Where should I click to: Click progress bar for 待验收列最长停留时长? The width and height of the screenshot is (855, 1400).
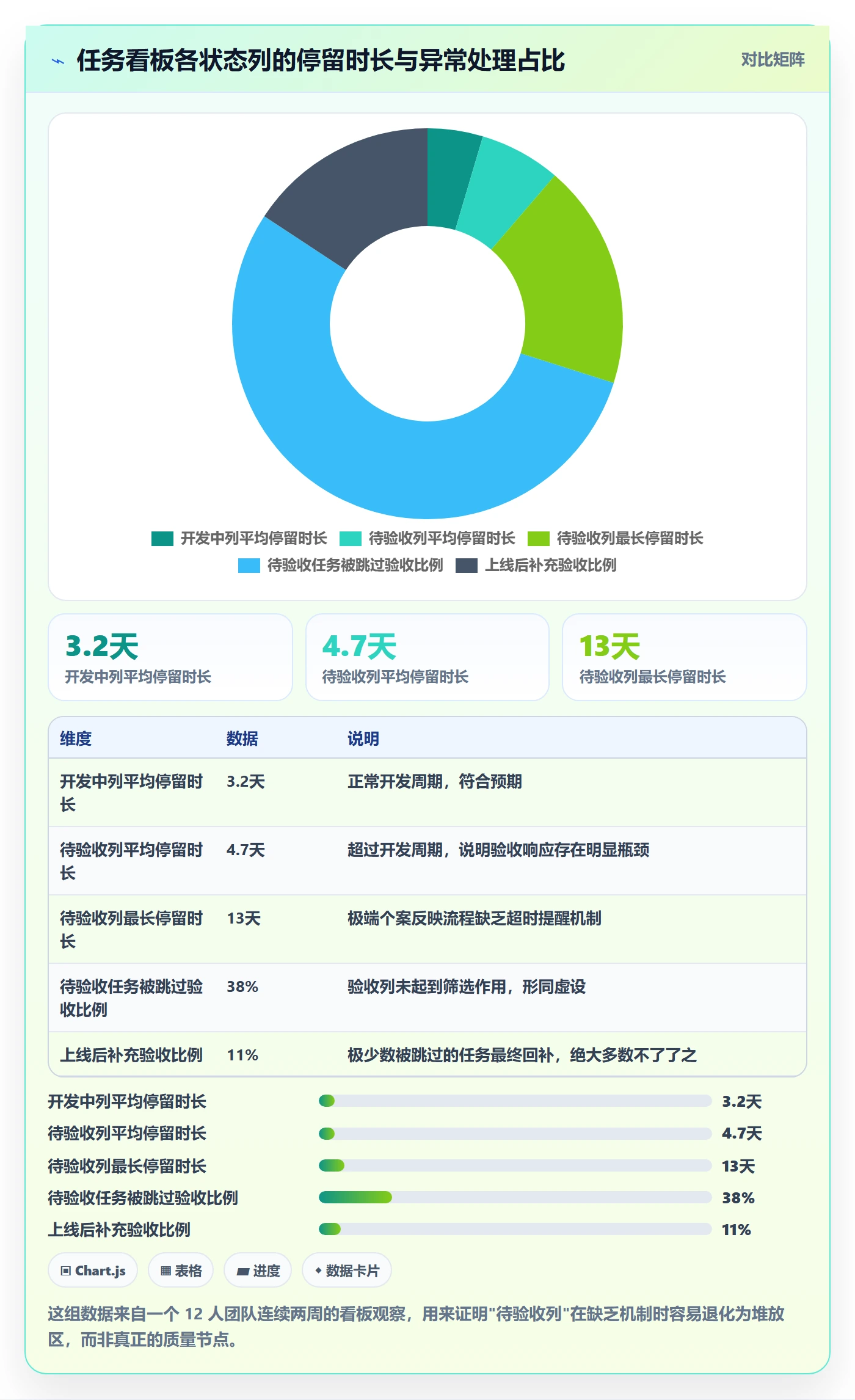tap(515, 1165)
